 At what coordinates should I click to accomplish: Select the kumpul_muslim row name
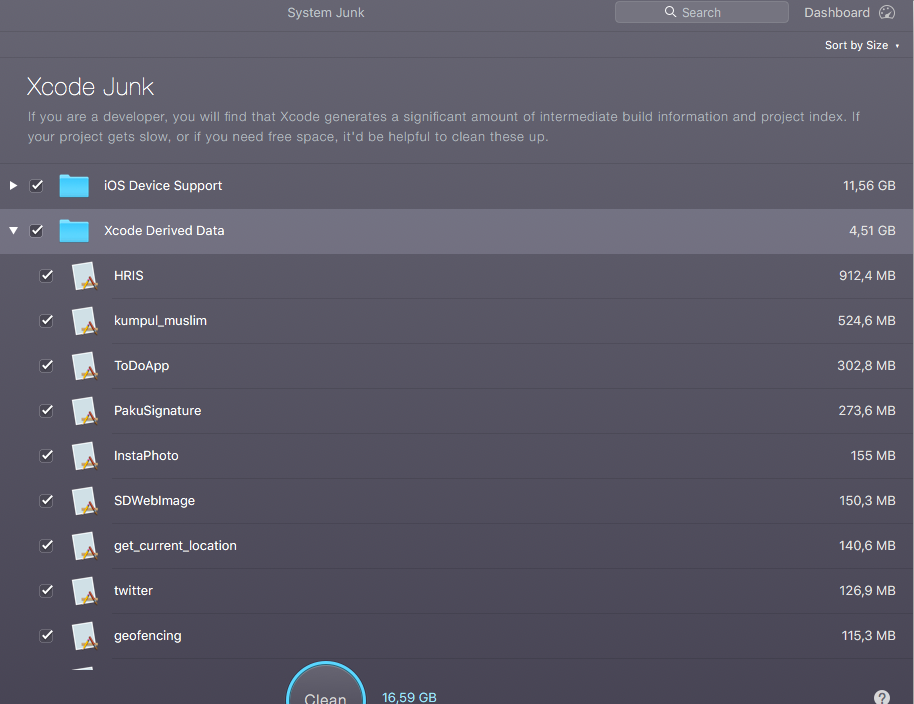(160, 321)
